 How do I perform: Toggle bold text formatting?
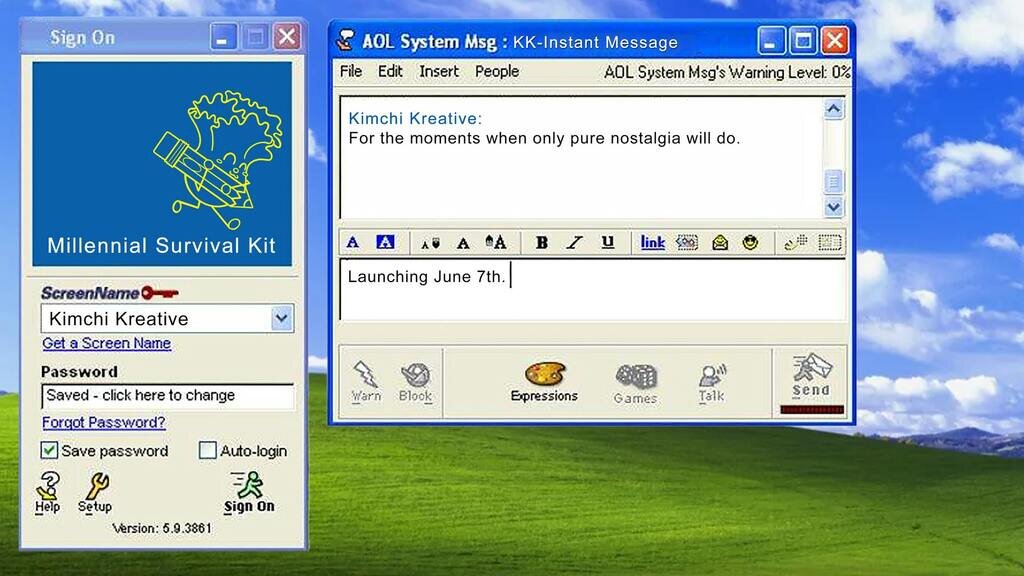coord(541,242)
